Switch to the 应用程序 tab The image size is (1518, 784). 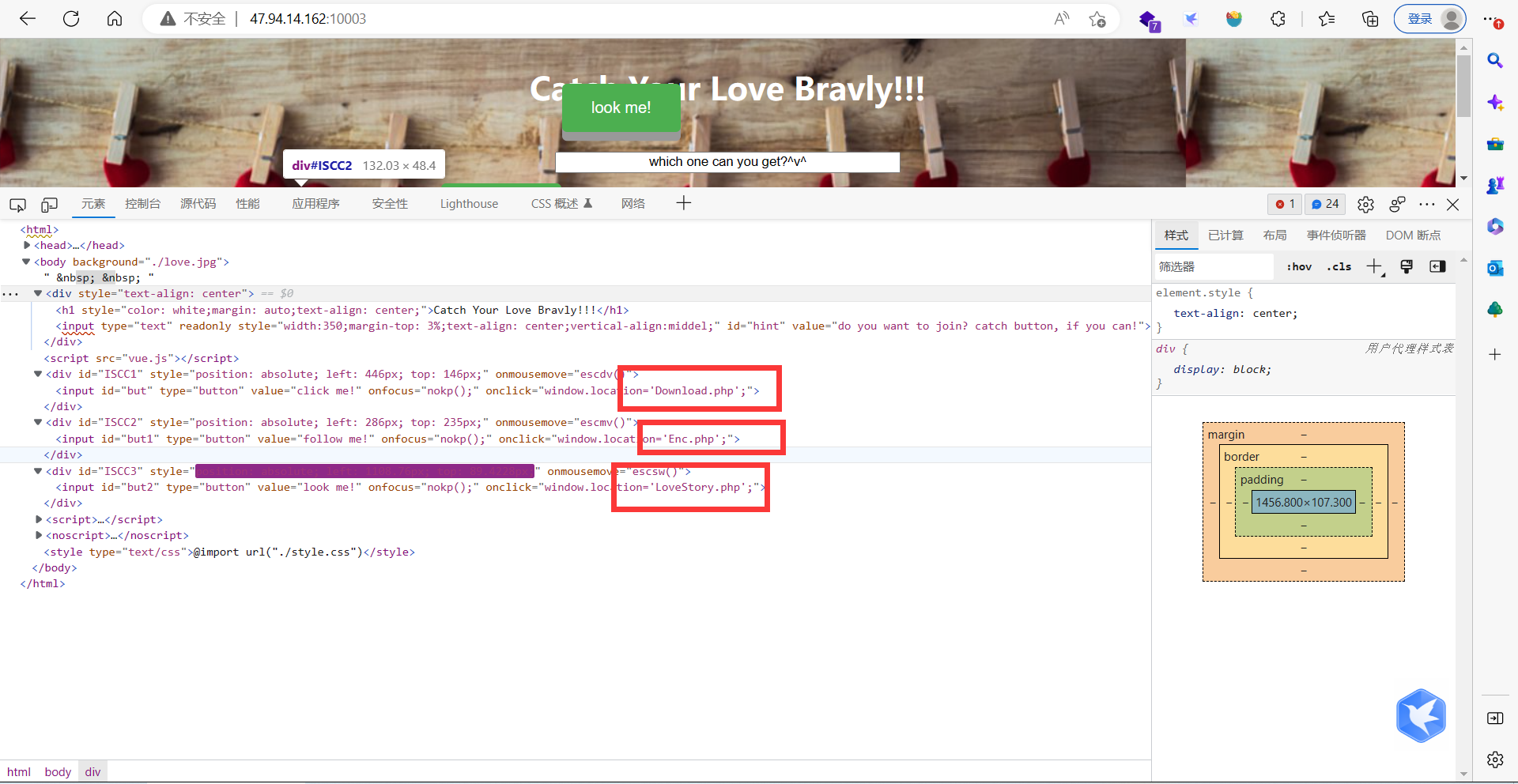click(x=316, y=204)
